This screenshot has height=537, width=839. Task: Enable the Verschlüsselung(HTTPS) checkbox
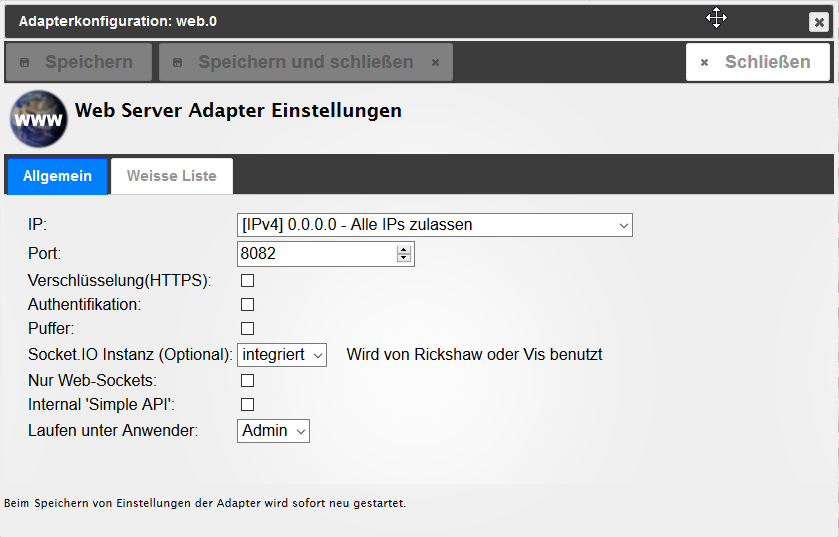click(248, 281)
